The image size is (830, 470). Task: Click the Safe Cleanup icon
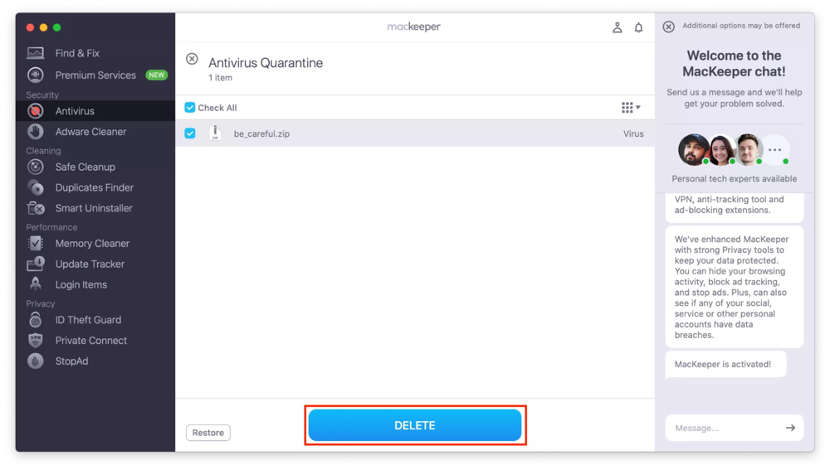35,167
